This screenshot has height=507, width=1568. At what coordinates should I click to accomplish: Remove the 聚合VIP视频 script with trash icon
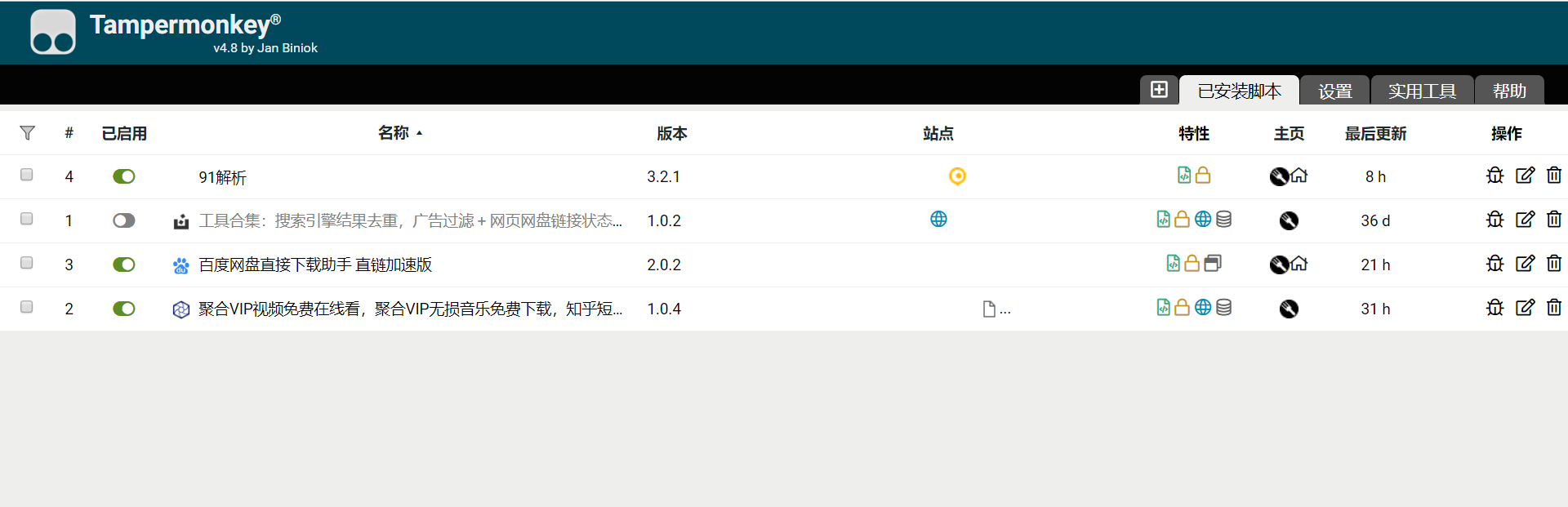click(1554, 308)
